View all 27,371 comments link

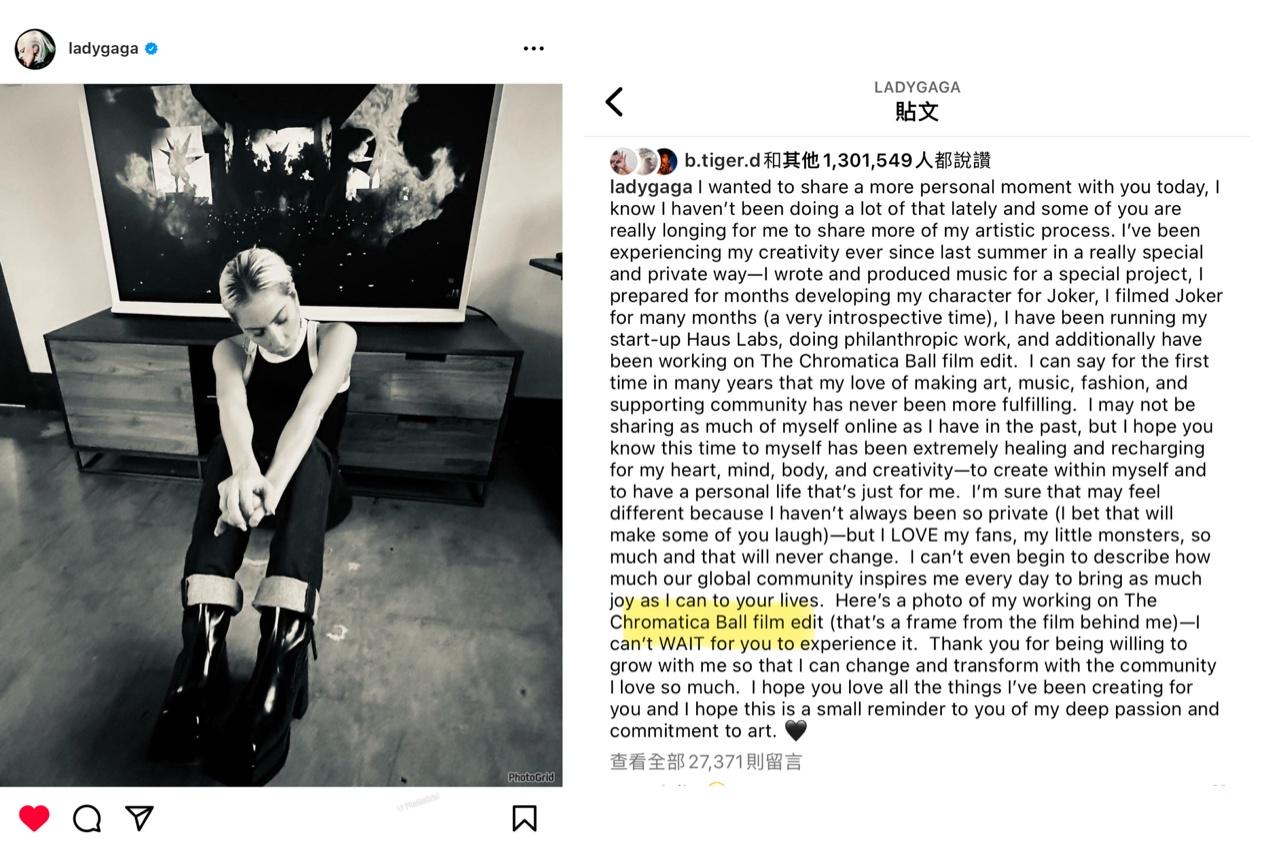(x=706, y=762)
